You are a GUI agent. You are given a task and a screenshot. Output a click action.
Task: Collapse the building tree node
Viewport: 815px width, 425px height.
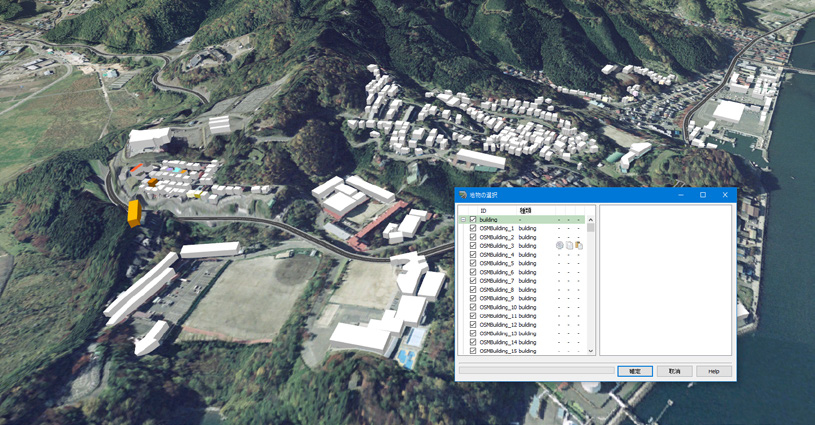463,220
